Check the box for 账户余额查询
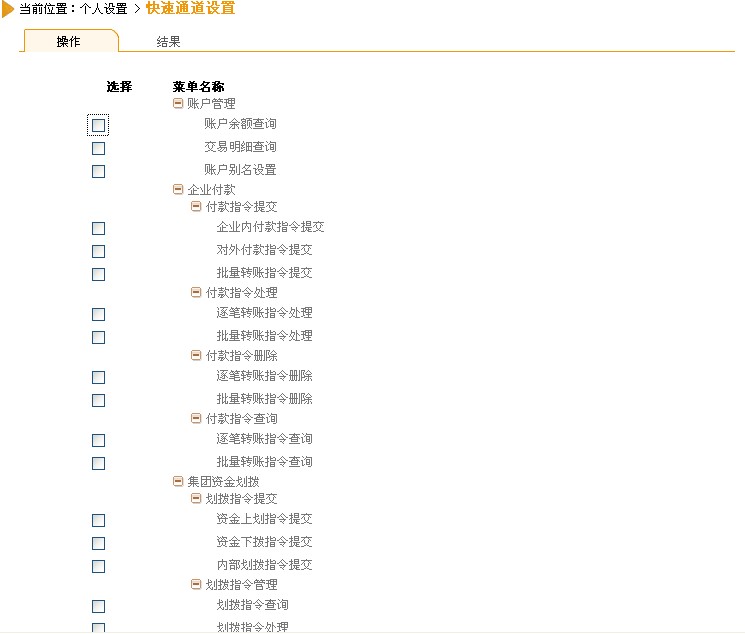The image size is (745, 634). click(x=98, y=125)
